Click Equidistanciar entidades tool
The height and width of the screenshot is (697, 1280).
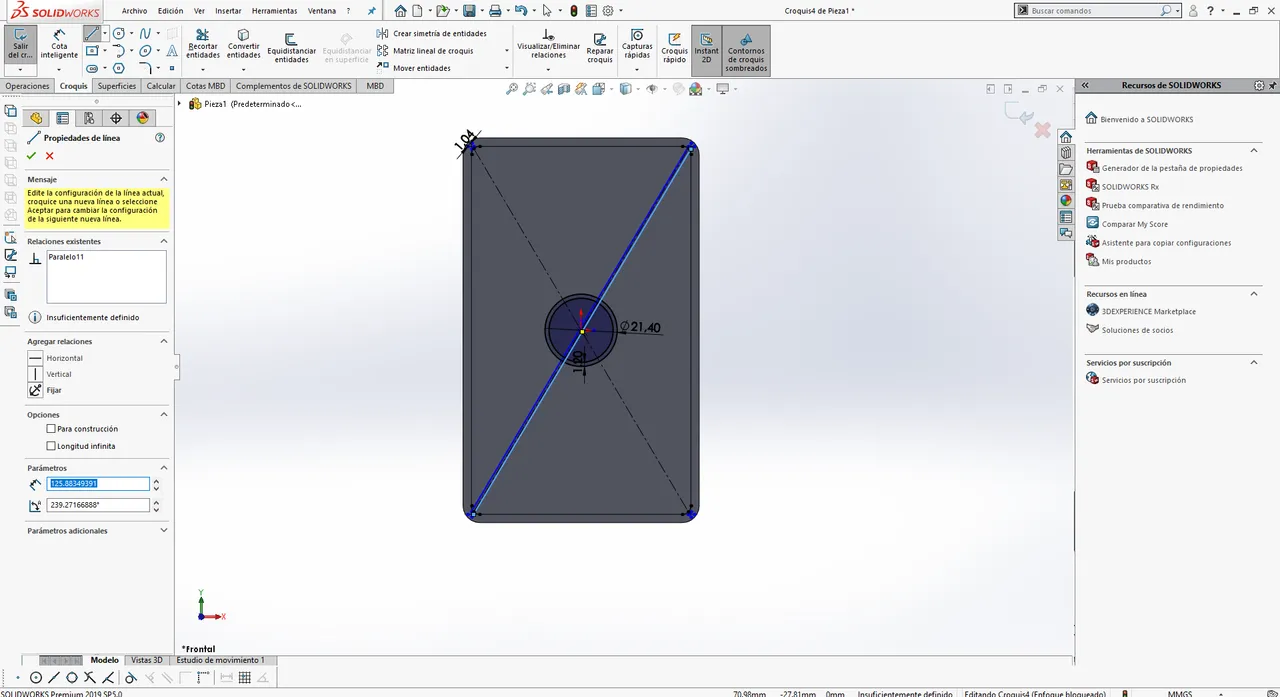tap(292, 48)
